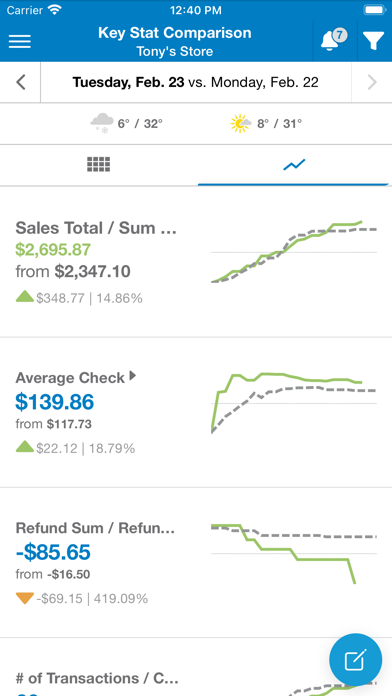Tap the floating compose note button
This screenshot has height=696, width=392.
pos(356,660)
